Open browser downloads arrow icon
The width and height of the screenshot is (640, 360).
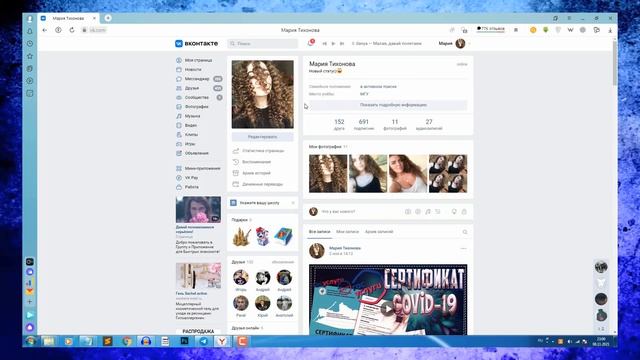(610, 30)
